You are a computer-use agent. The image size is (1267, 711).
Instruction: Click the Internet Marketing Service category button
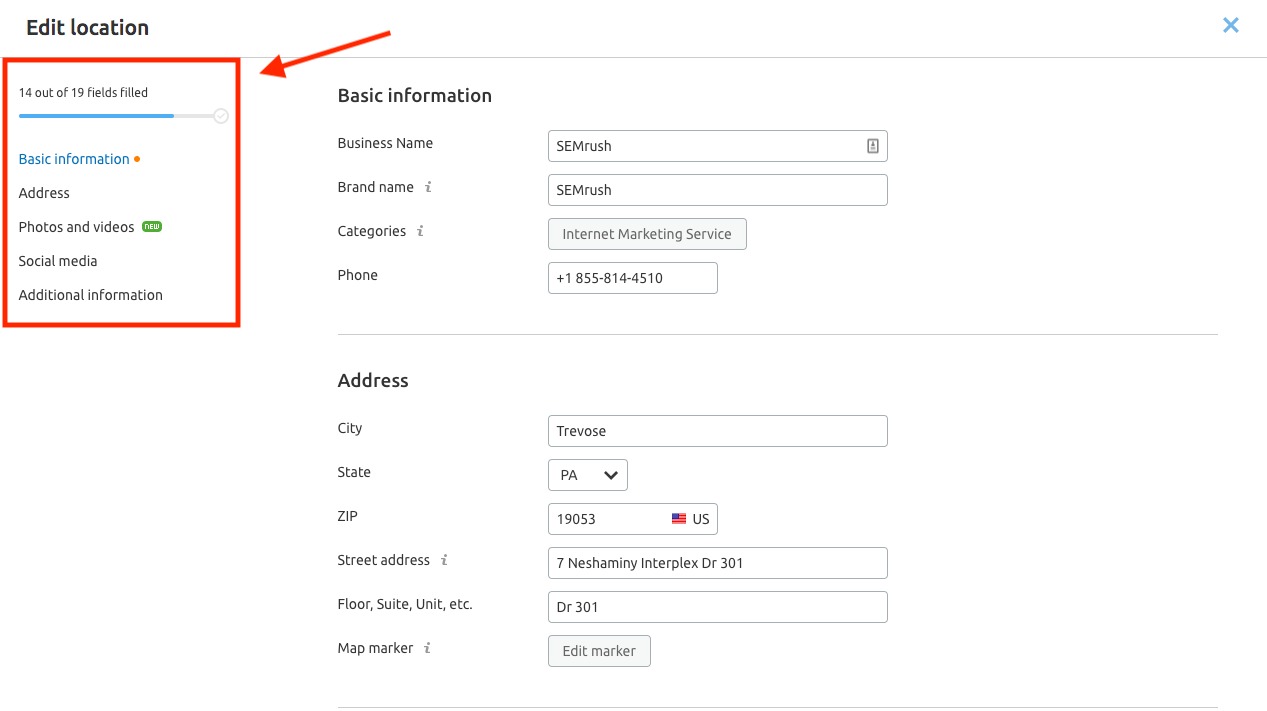(x=647, y=234)
